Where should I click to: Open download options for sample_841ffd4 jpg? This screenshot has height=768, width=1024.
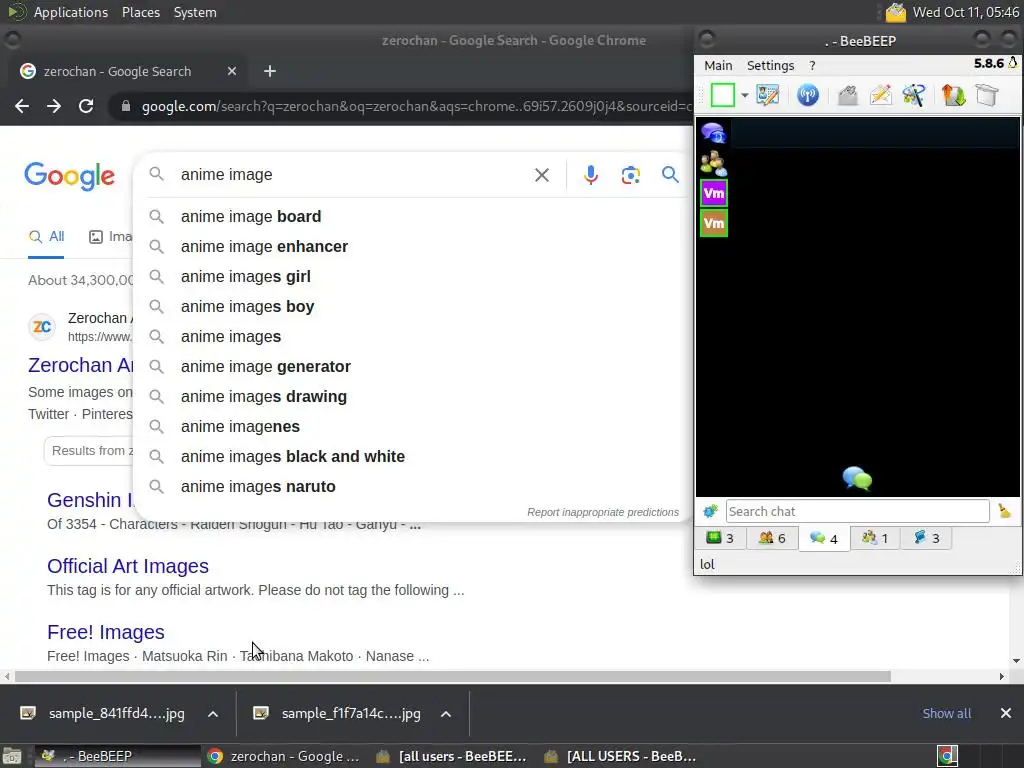tap(213, 714)
